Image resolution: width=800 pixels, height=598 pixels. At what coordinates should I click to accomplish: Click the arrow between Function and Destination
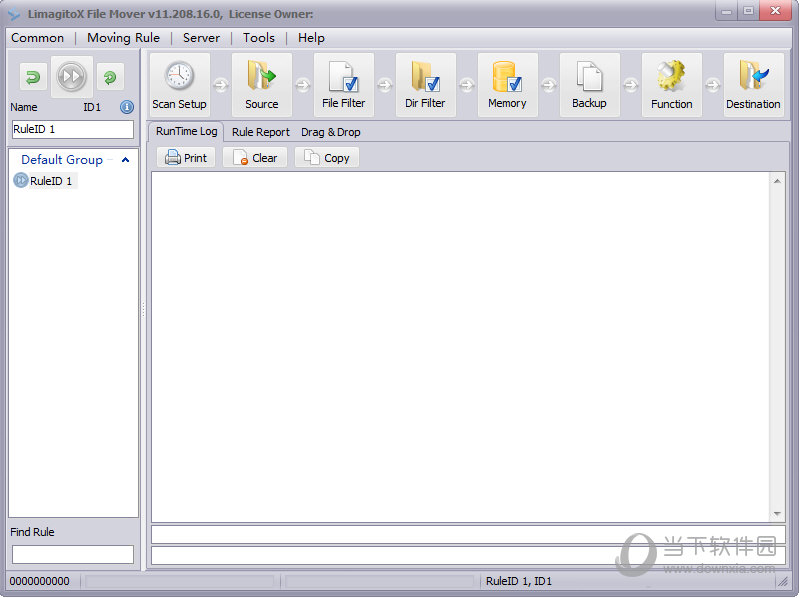713,85
